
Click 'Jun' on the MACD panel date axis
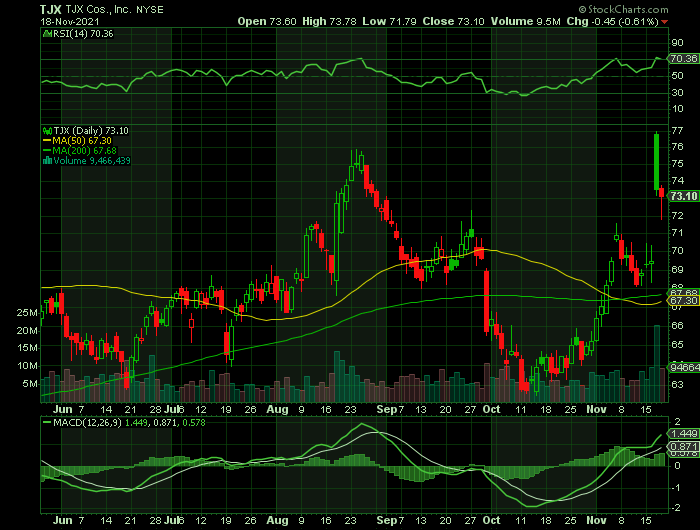coord(62,521)
